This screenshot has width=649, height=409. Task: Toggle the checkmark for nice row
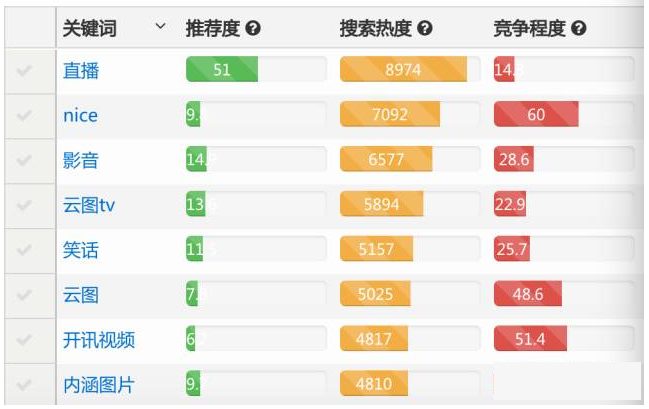click(24, 115)
